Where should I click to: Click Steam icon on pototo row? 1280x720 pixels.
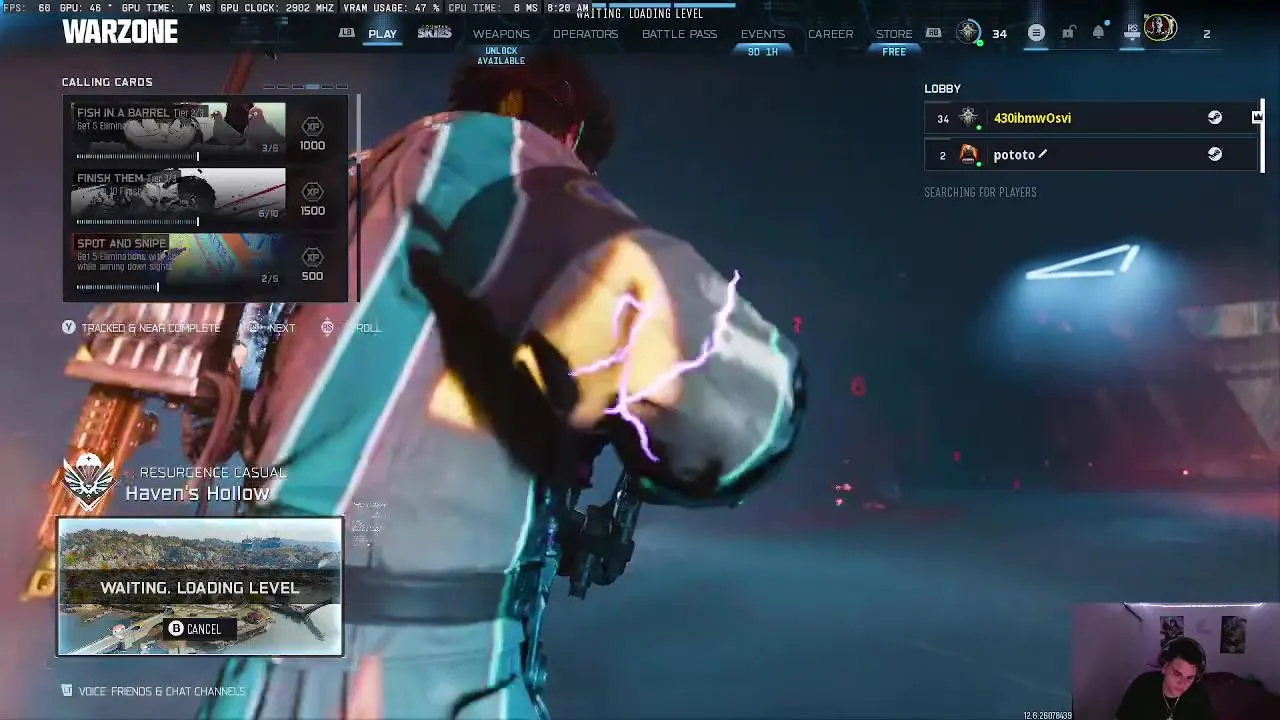pyautogui.click(x=1215, y=154)
